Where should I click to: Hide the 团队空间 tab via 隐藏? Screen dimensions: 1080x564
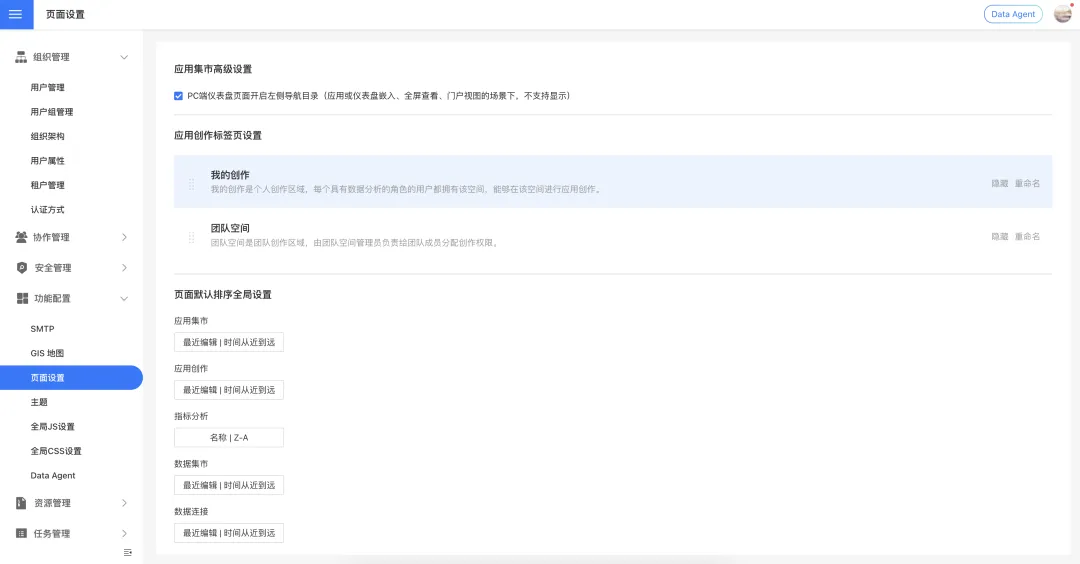(999, 236)
